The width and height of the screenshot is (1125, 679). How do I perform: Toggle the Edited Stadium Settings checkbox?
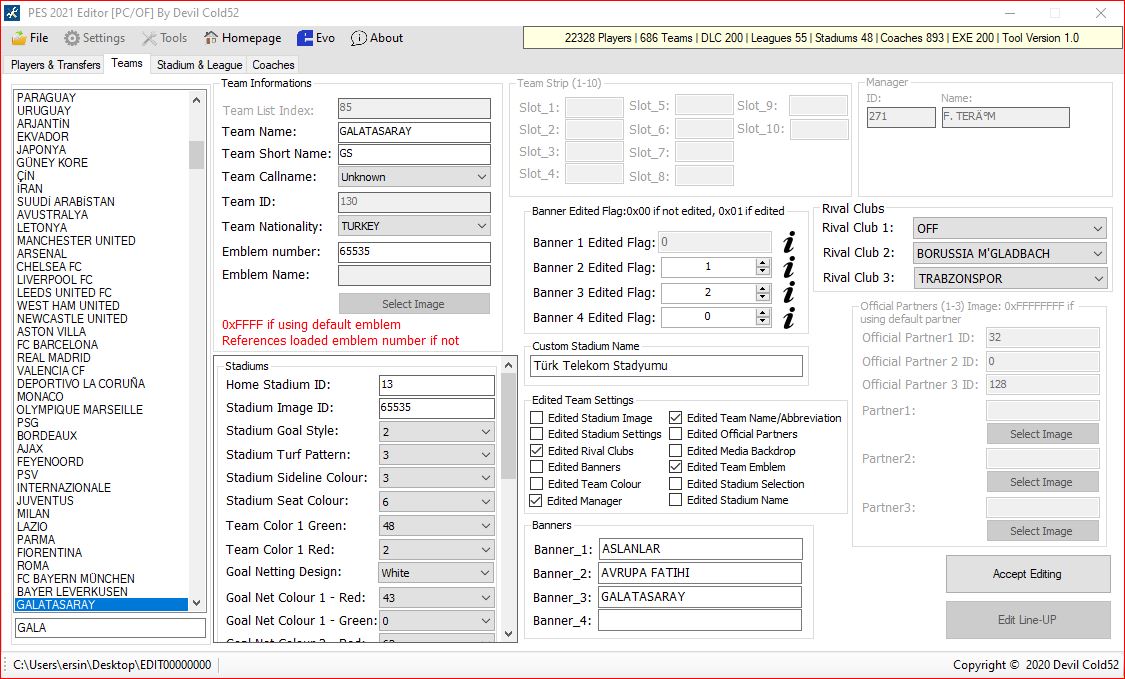tap(537, 434)
